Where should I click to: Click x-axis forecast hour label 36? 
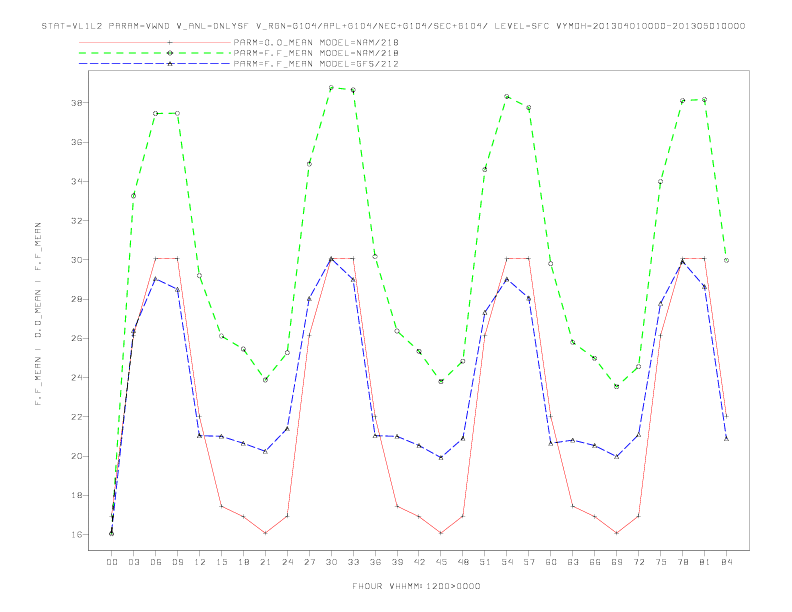click(375, 562)
